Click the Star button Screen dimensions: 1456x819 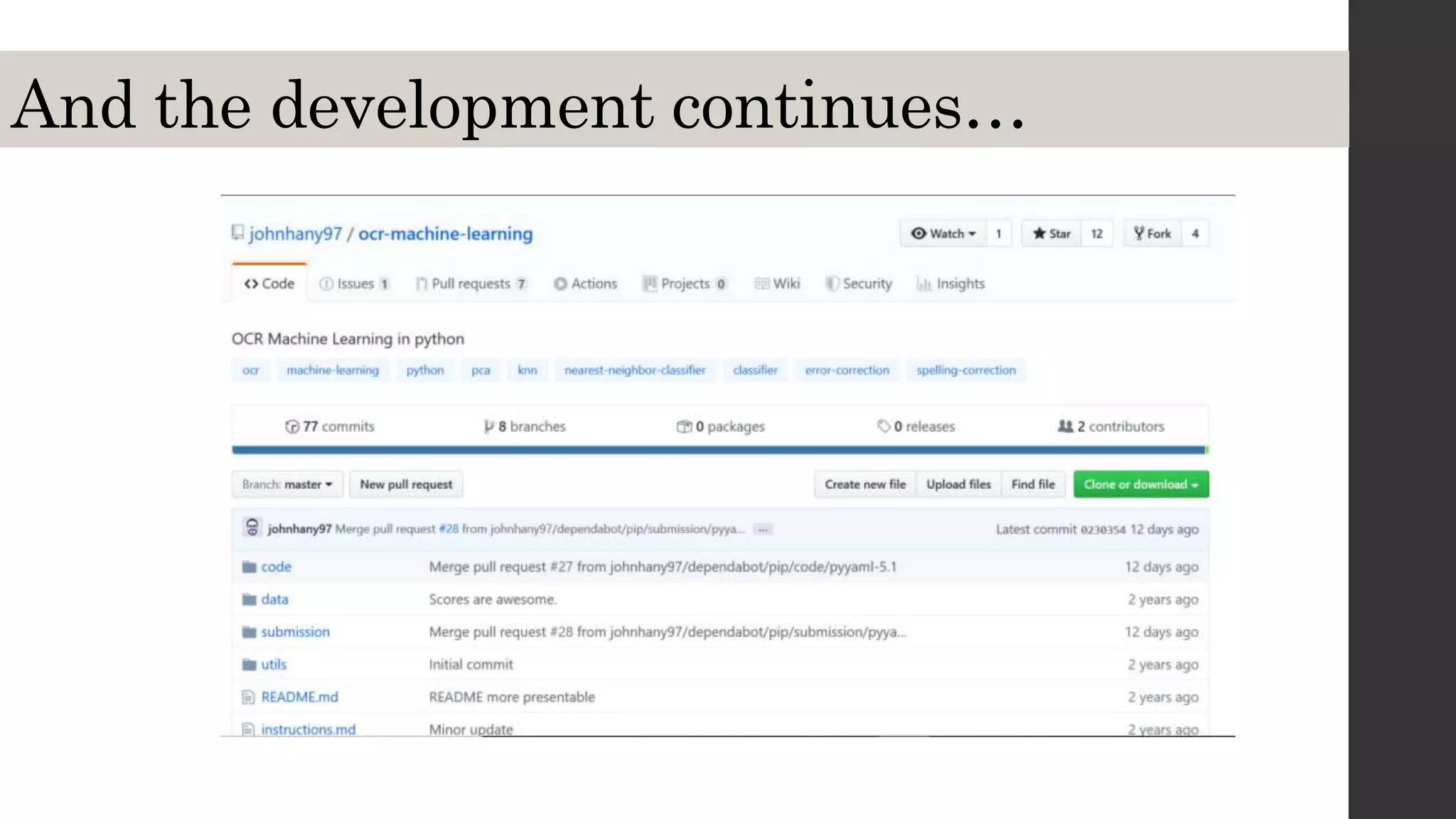[1051, 233]
